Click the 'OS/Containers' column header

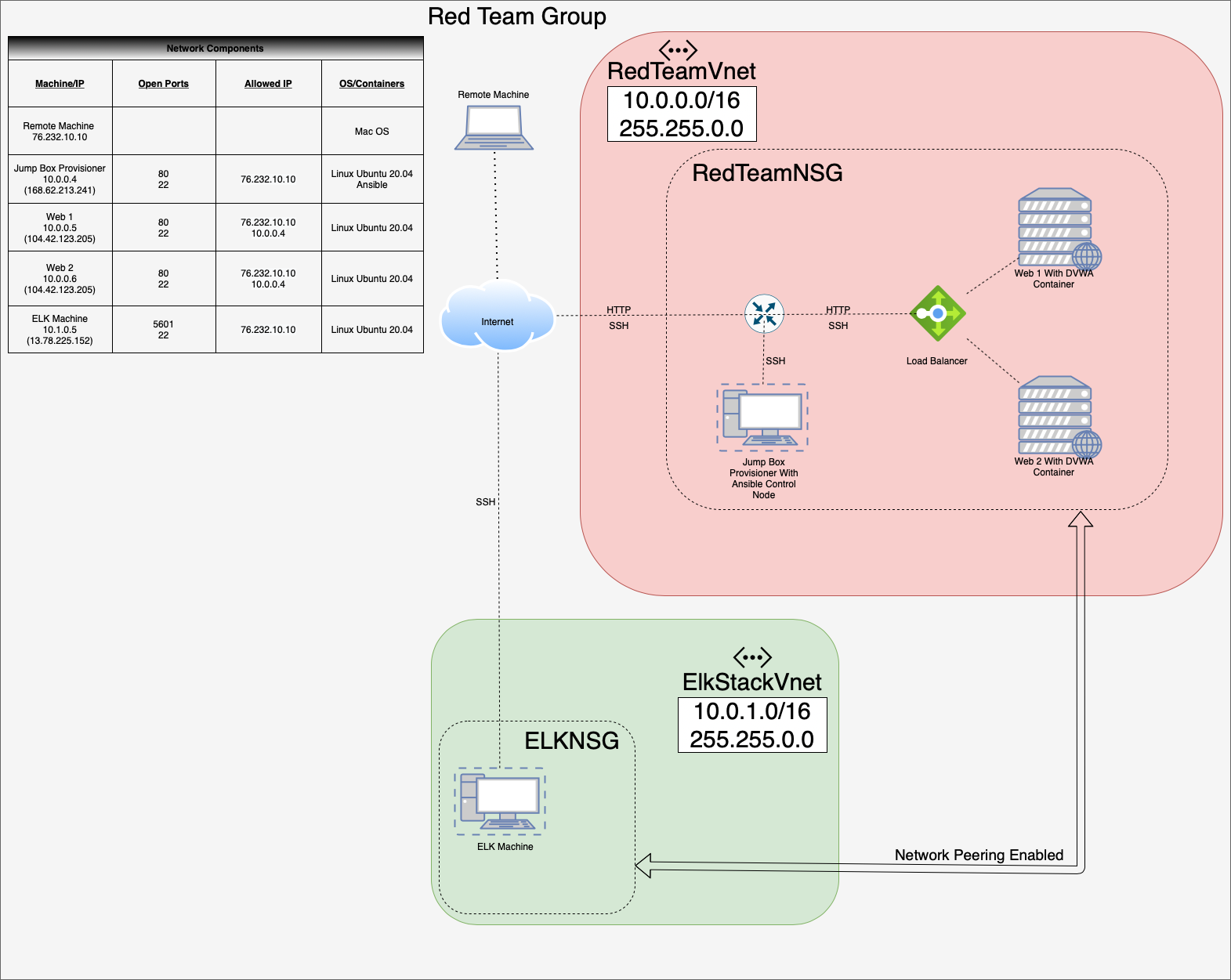(372, 84)
